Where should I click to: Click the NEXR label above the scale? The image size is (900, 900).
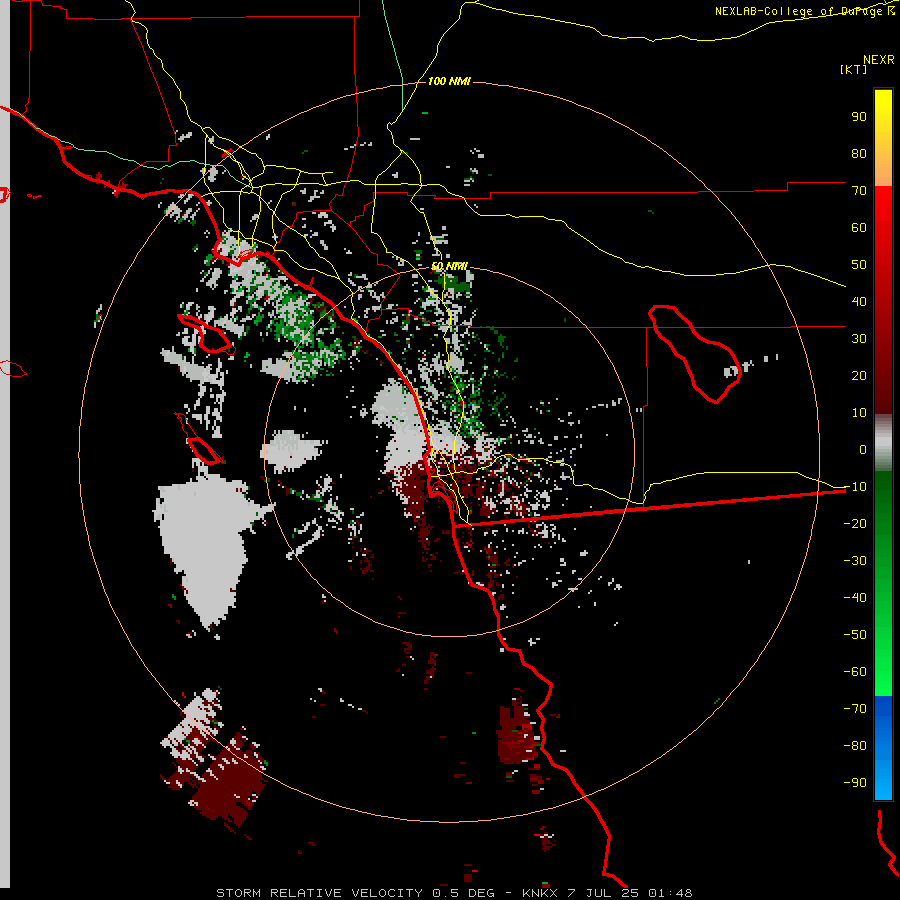pyautogui.click(x=879, y=60)
